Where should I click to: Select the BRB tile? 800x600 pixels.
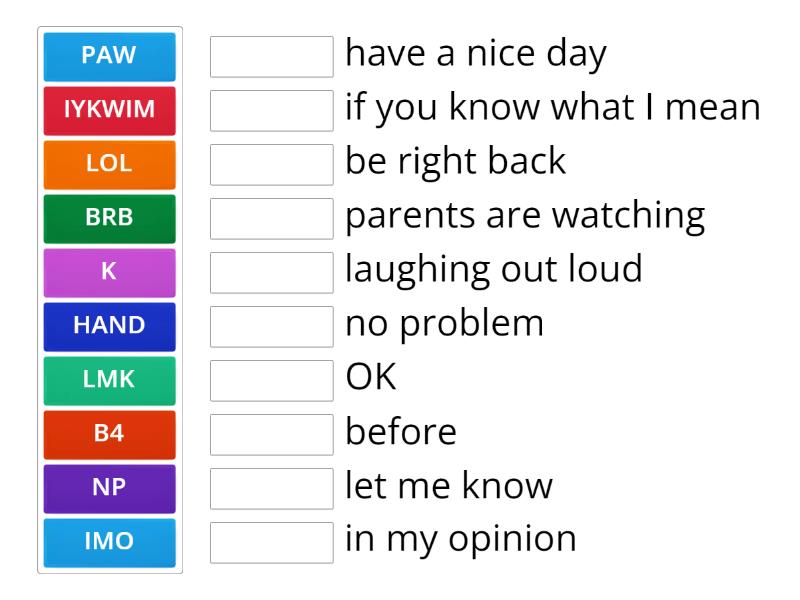pyautogui.click(x=109, y=218)
